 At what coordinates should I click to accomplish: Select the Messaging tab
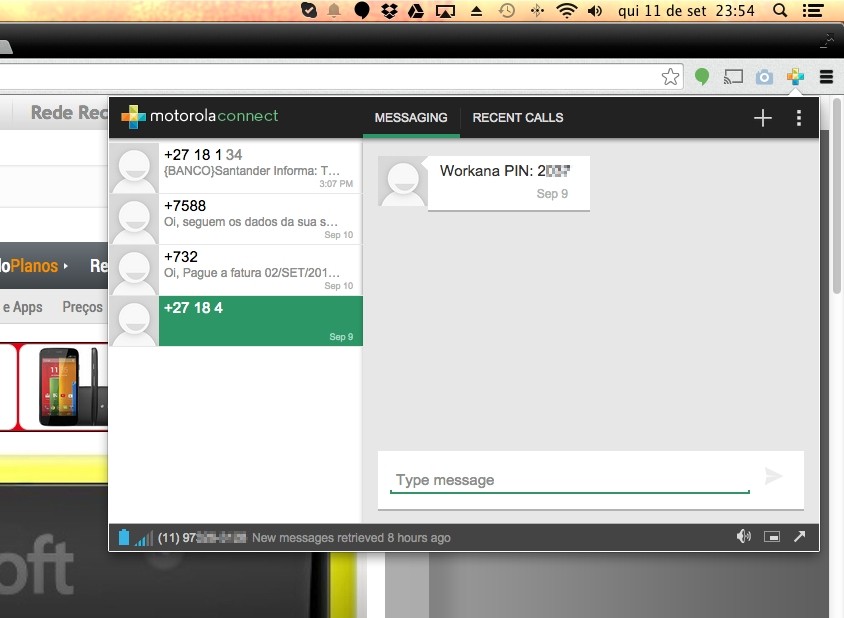410,118
